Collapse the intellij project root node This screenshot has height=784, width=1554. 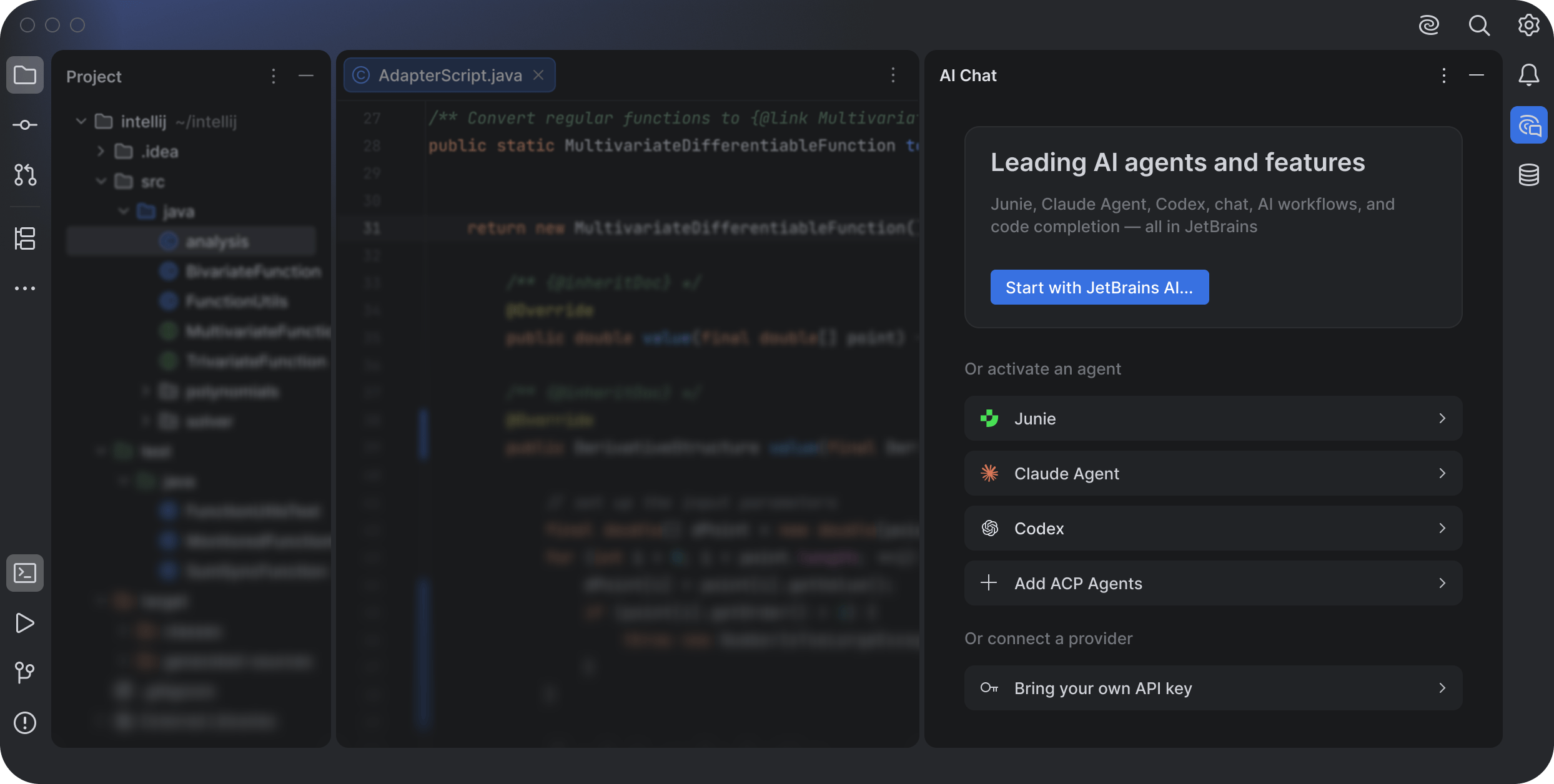(x=81, y=121)
